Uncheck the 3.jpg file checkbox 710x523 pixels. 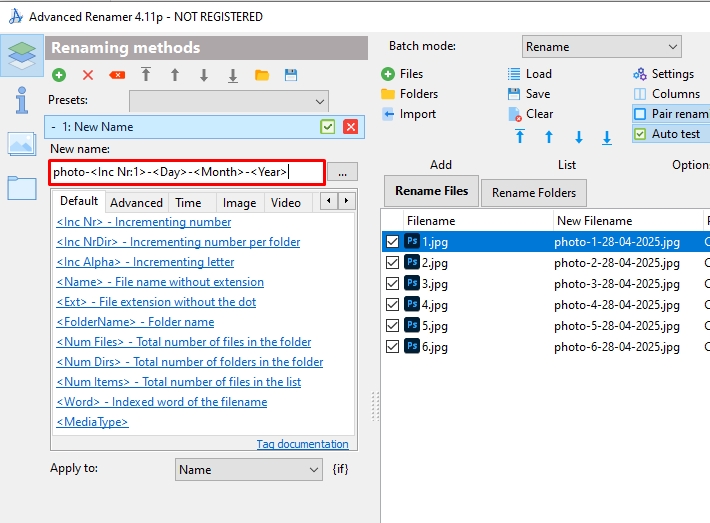[x=392, y=284]
